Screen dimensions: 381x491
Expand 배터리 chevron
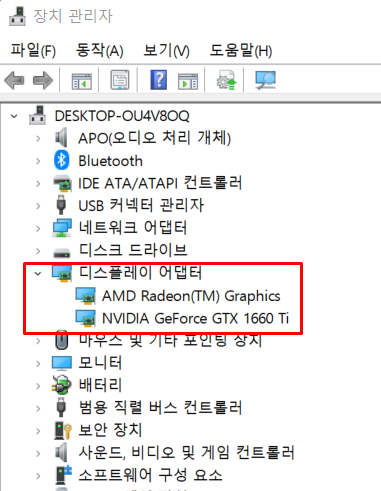point(38,386)
